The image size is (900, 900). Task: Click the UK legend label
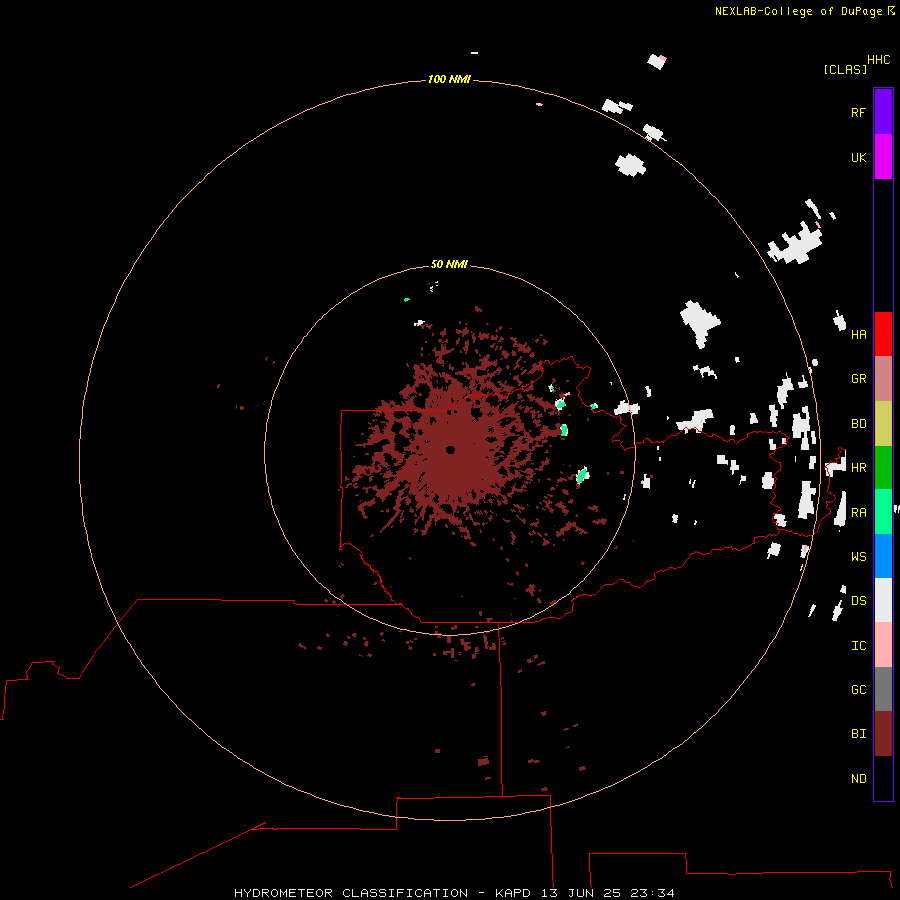(859, 157)
